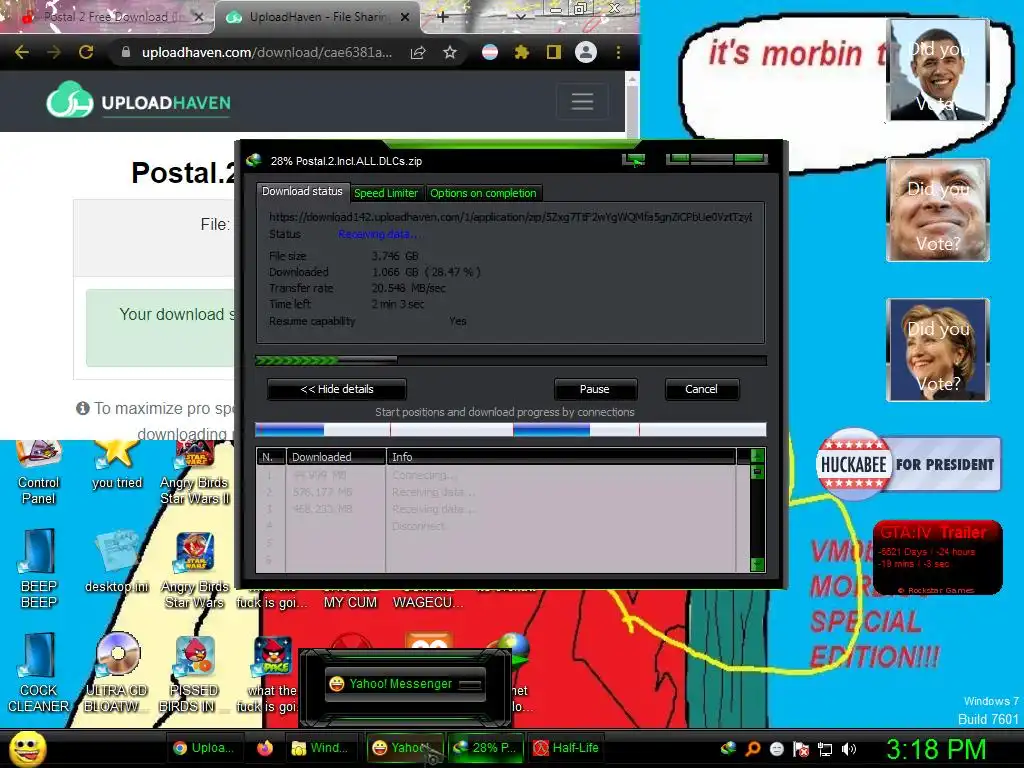Click Huckabee for President gadget

(908, 464)
